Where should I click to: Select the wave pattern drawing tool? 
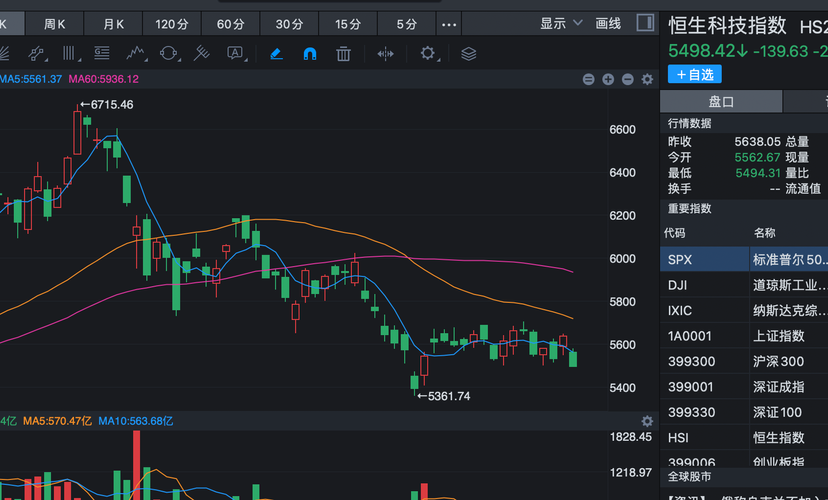tap(137, 54)
